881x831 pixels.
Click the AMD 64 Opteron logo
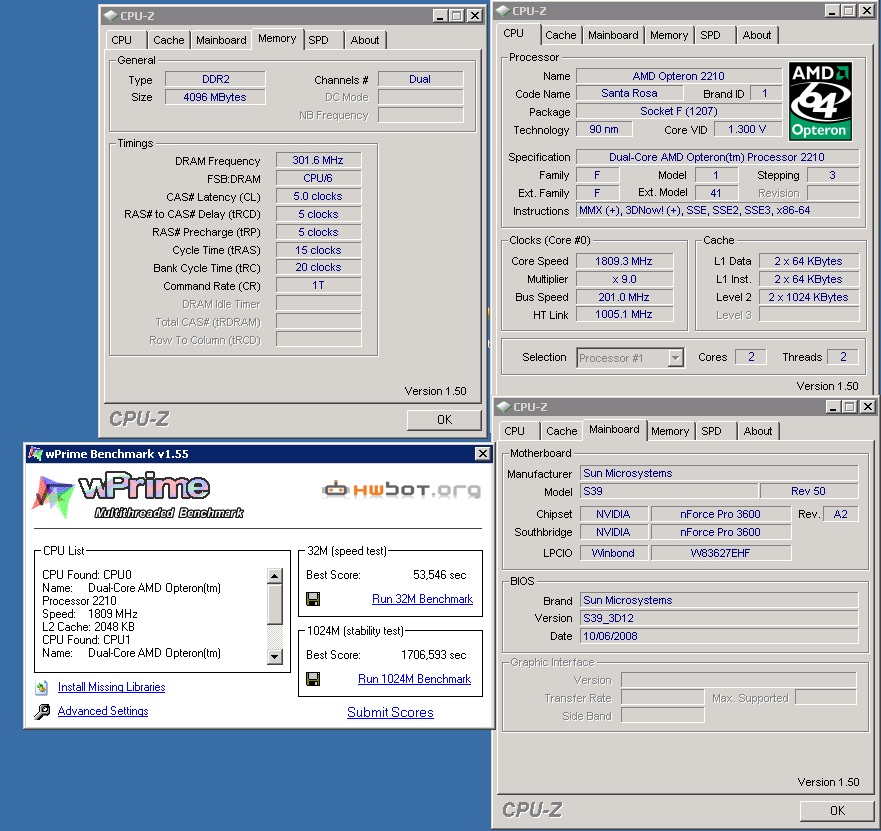[820, 101]
